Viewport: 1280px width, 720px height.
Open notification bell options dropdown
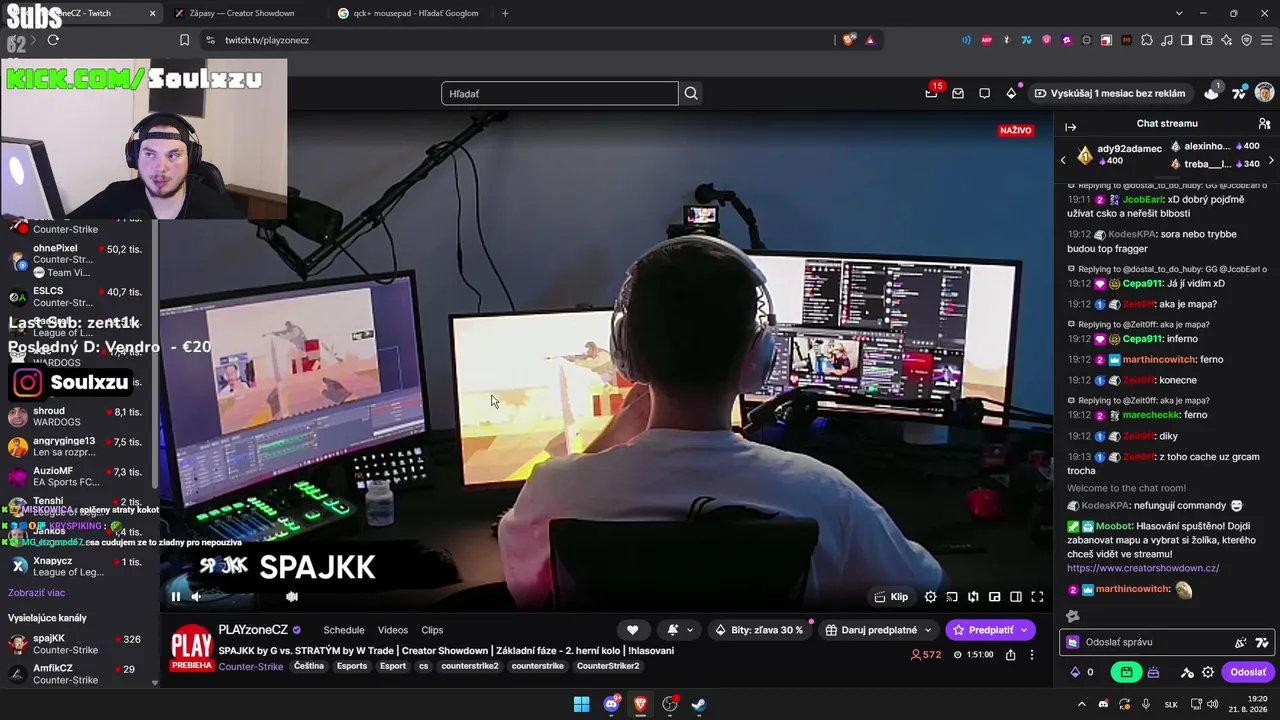pos(680,630)
